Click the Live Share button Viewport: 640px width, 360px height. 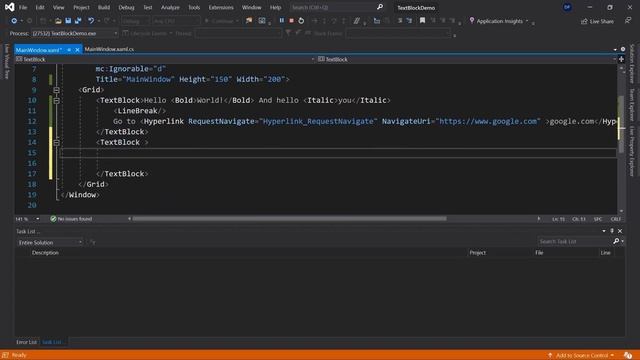coord(597,21)
